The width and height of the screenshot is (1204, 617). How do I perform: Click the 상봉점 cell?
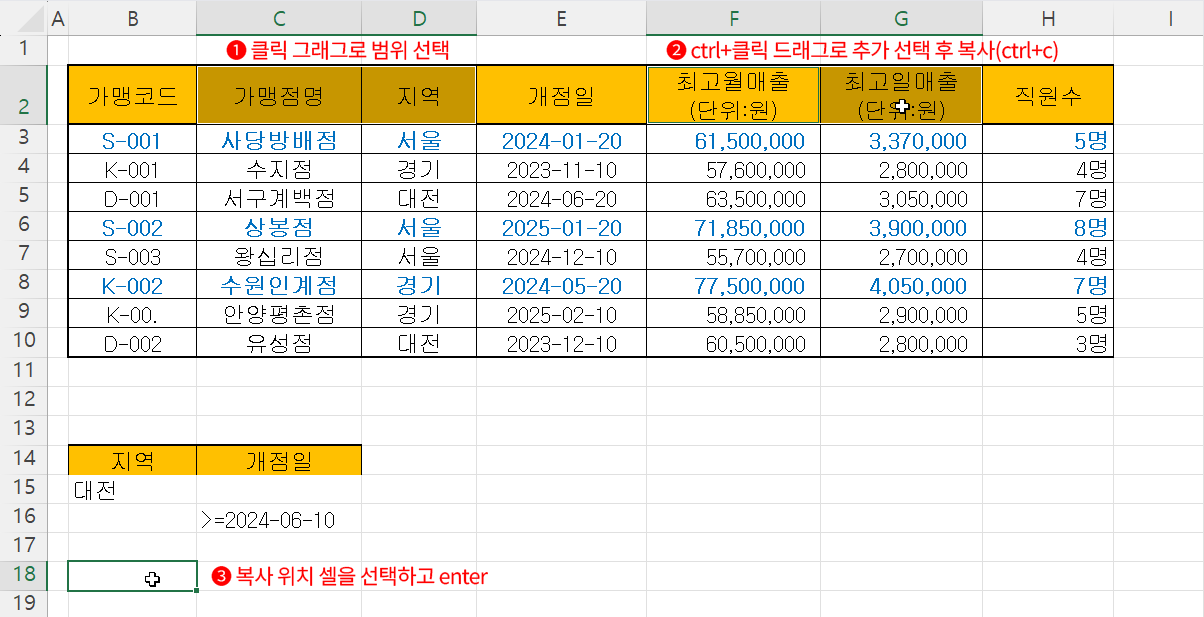(279, 227)
